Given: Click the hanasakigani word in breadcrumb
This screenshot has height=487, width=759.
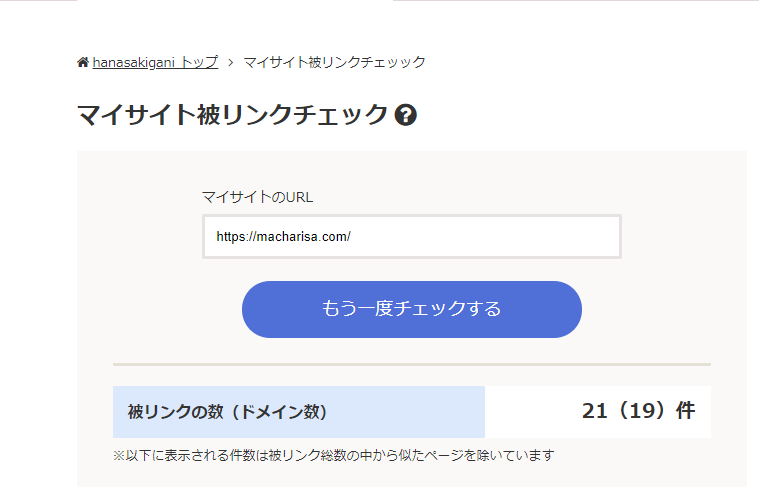Looking at the screenshot, I should click(134, 62).
